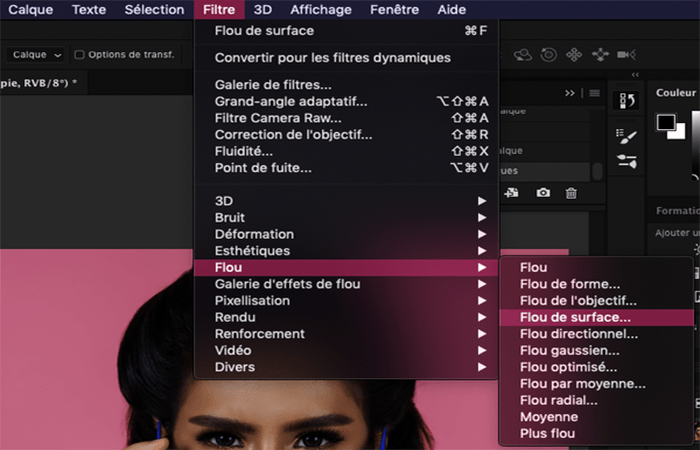Create new document from current state

click(x=512, y=193)
